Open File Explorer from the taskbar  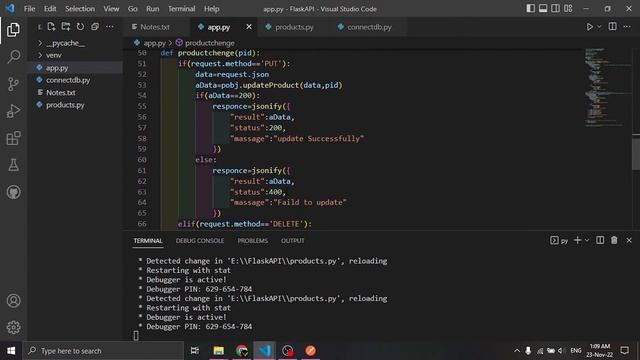tap(219, 351)
